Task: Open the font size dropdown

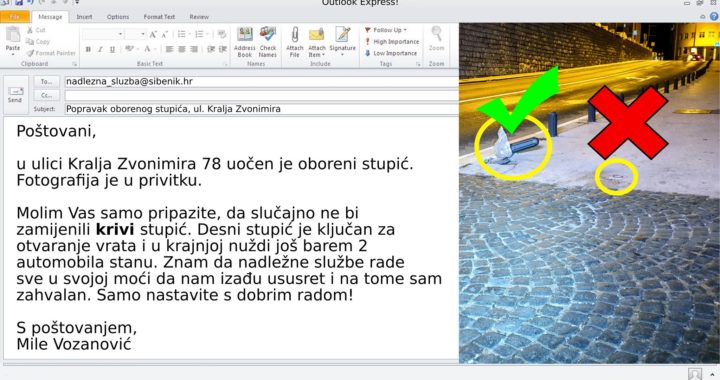Action: pos(136,34)
